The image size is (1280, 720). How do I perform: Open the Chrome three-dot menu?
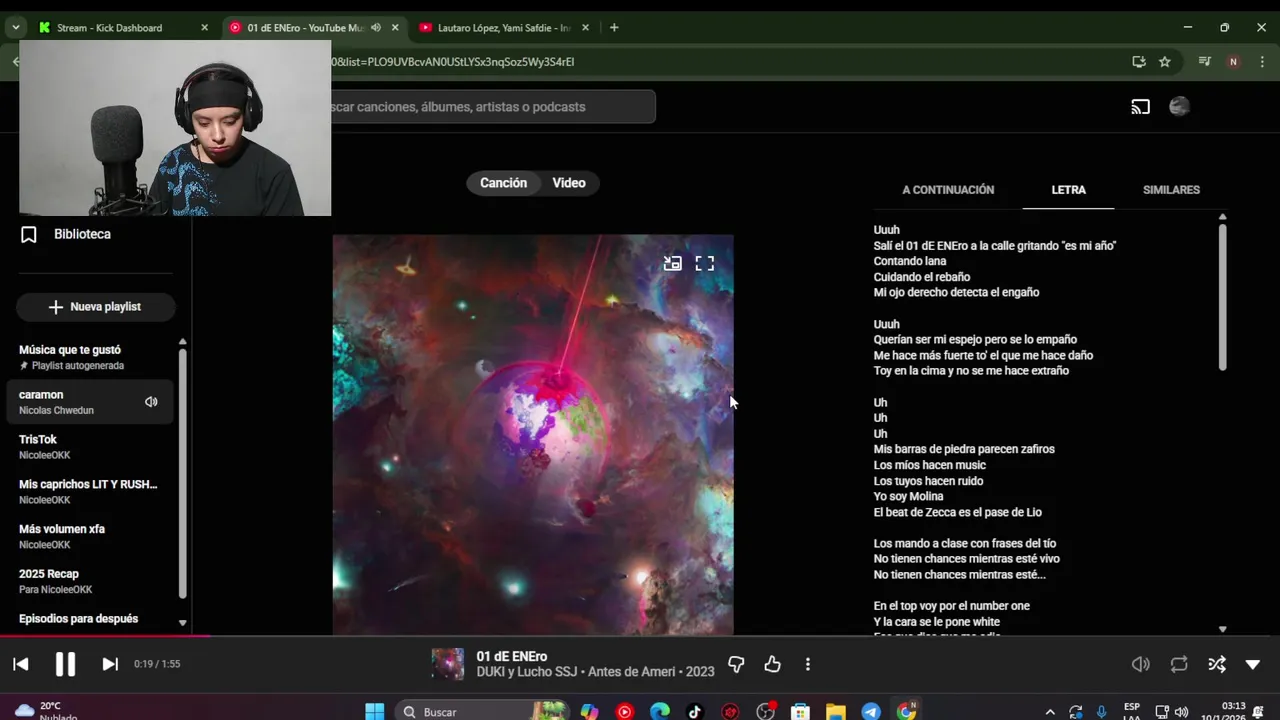click(1261, 62)
